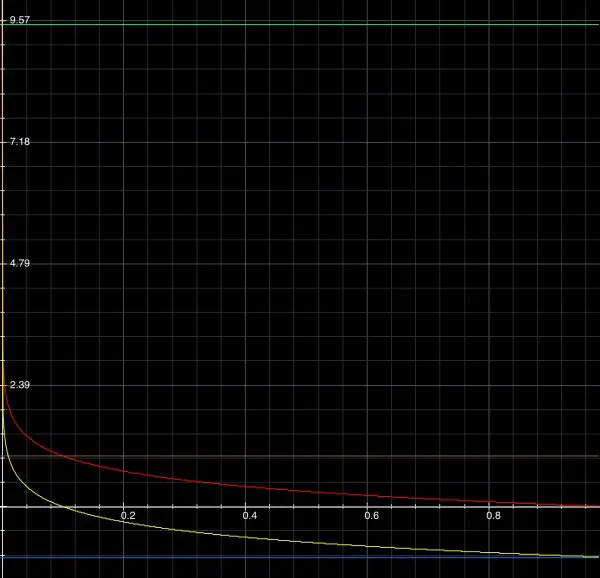600x578 pixels.
Task: Click the x-axis label 0.2
Action: tap(128, 516)
